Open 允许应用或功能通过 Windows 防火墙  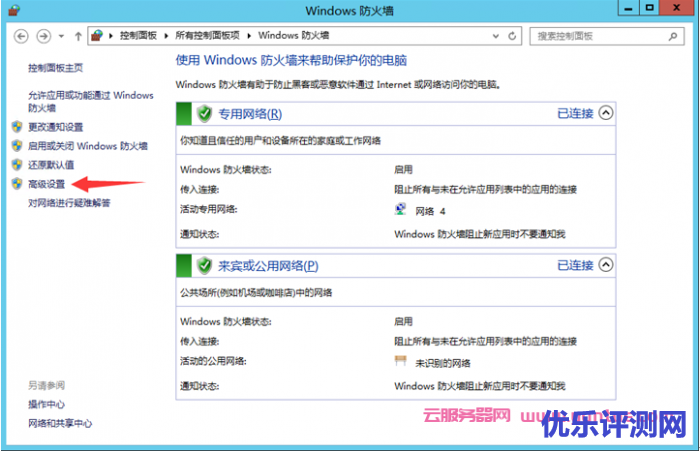(x=91, y=101)
